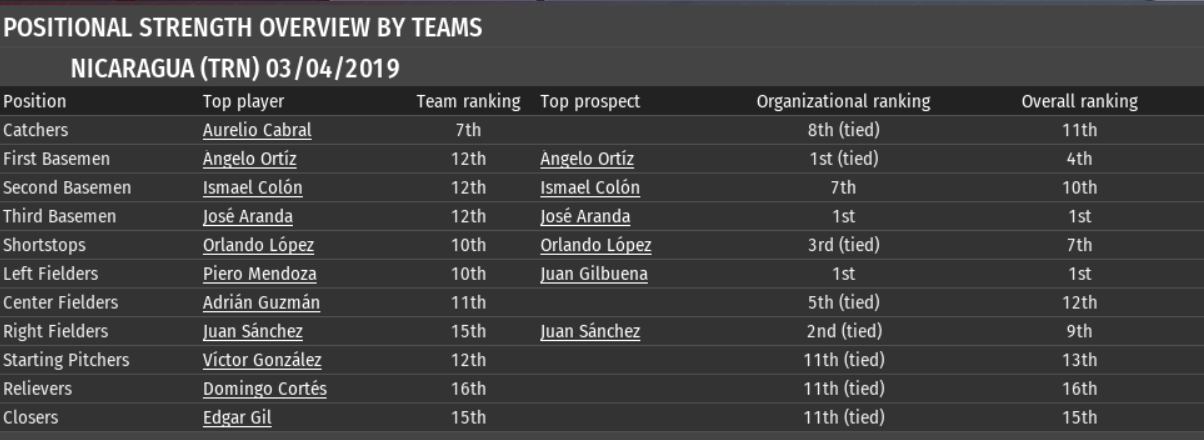
Task: Open Aurelio Cabral's player page
Action: pyautogui.click(x=257, y=130)
